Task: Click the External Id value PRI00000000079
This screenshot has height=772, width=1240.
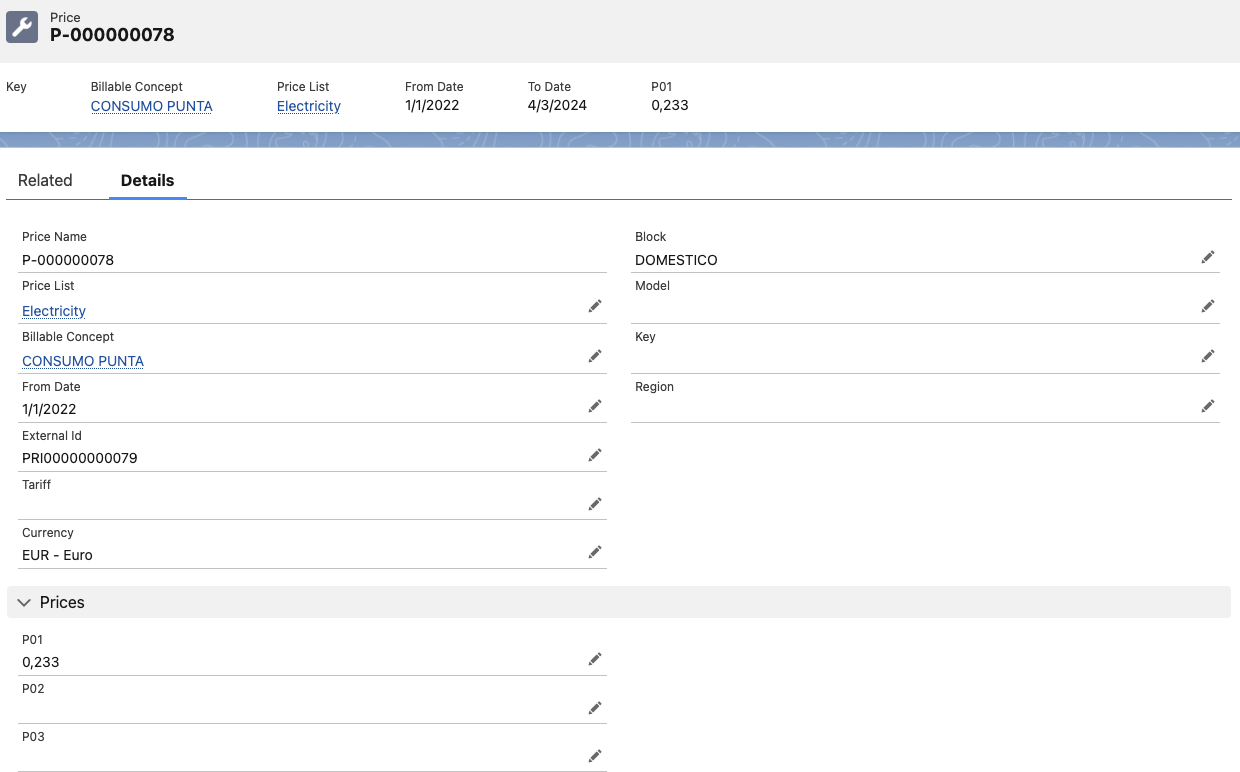Action: click(x=80, y=458)
